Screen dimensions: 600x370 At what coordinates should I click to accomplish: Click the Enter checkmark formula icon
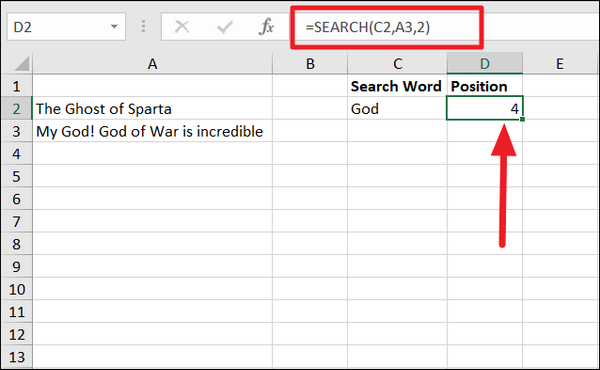(x=225, y=27)
